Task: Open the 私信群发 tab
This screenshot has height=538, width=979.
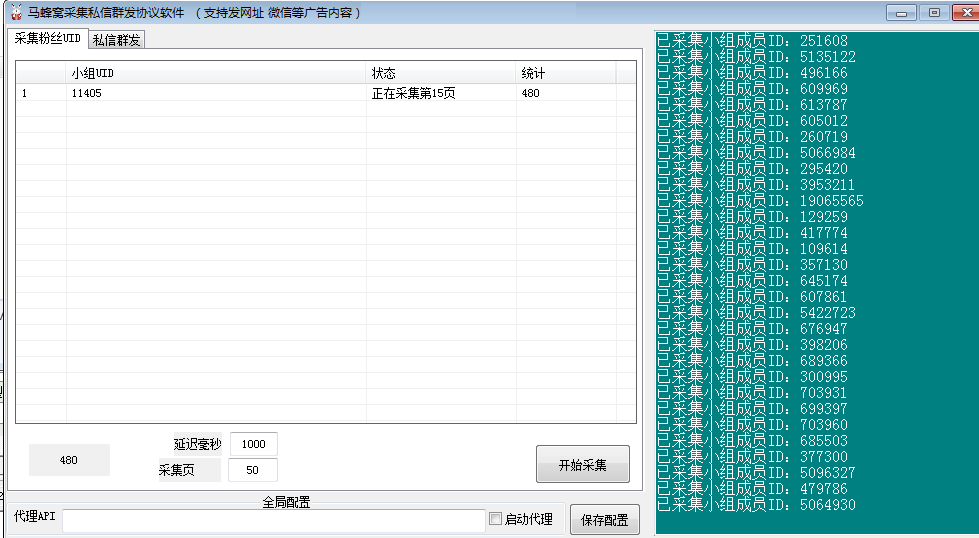Action: 117,40
